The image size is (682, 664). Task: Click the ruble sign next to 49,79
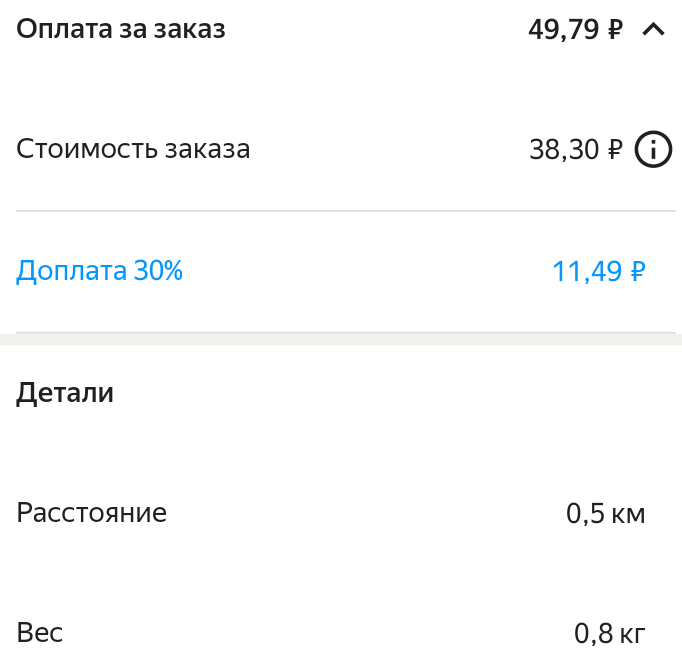pos(615,30)
